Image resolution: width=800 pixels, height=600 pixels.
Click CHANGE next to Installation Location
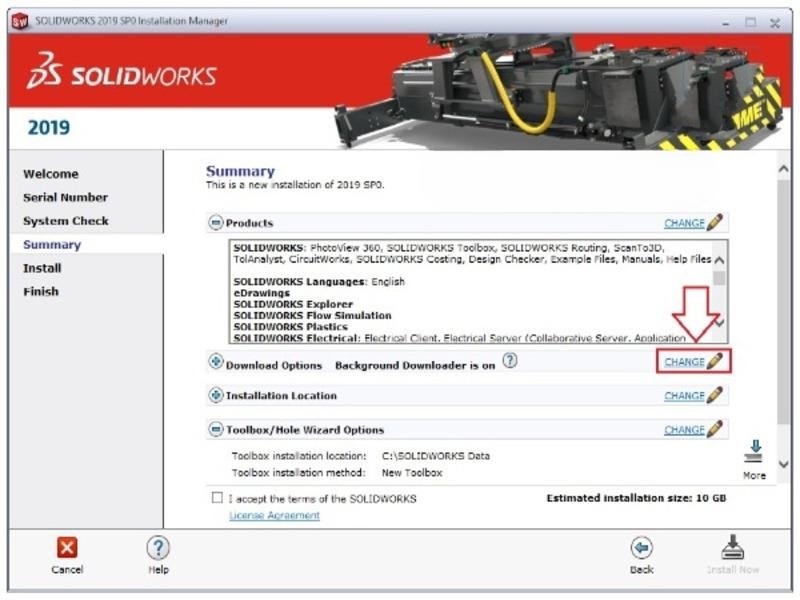pyautogui.click(x=687, y=395)
